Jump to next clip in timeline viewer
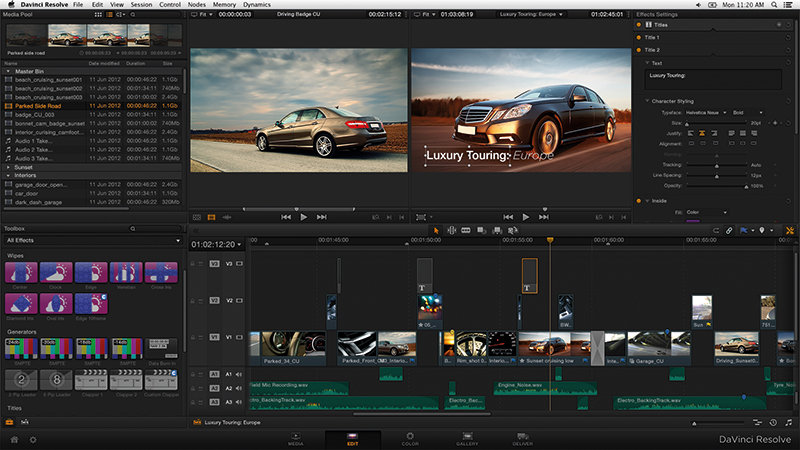800x450 pixels. 544,217
